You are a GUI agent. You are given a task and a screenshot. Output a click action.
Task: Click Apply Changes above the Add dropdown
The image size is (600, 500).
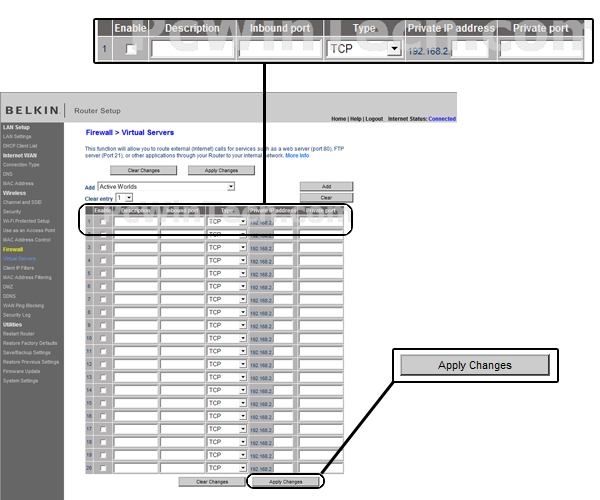point(222,171)
